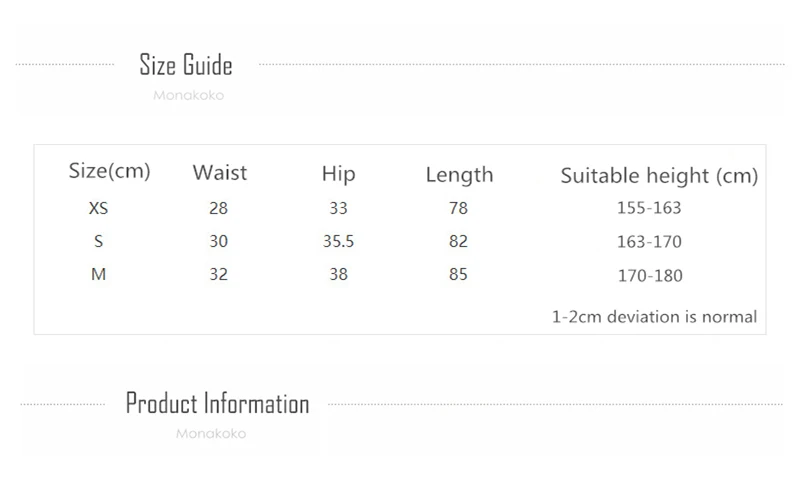The width and height of the screenshot is (800, 500).
Task: Click the S size row label
Action: coord(99,241)
